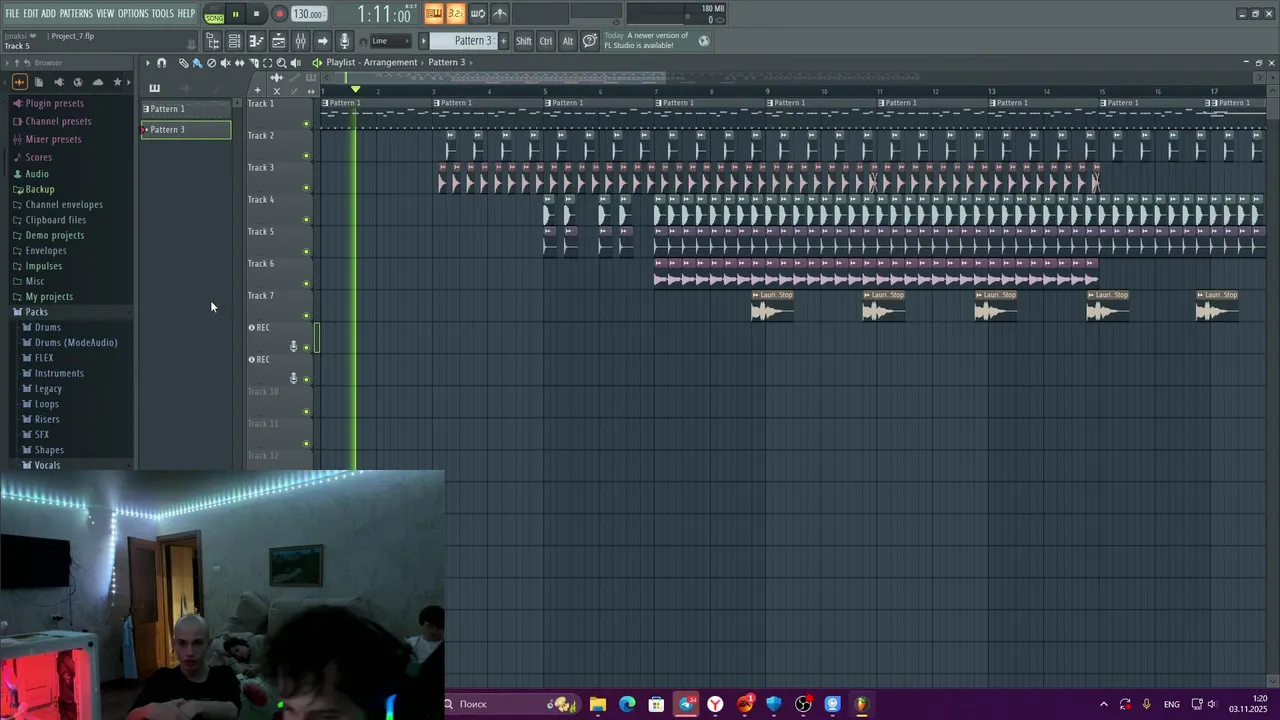Select Pattern 1 in the pattern picker
This screenshot has width=1280, height=720.
[186, 109]
